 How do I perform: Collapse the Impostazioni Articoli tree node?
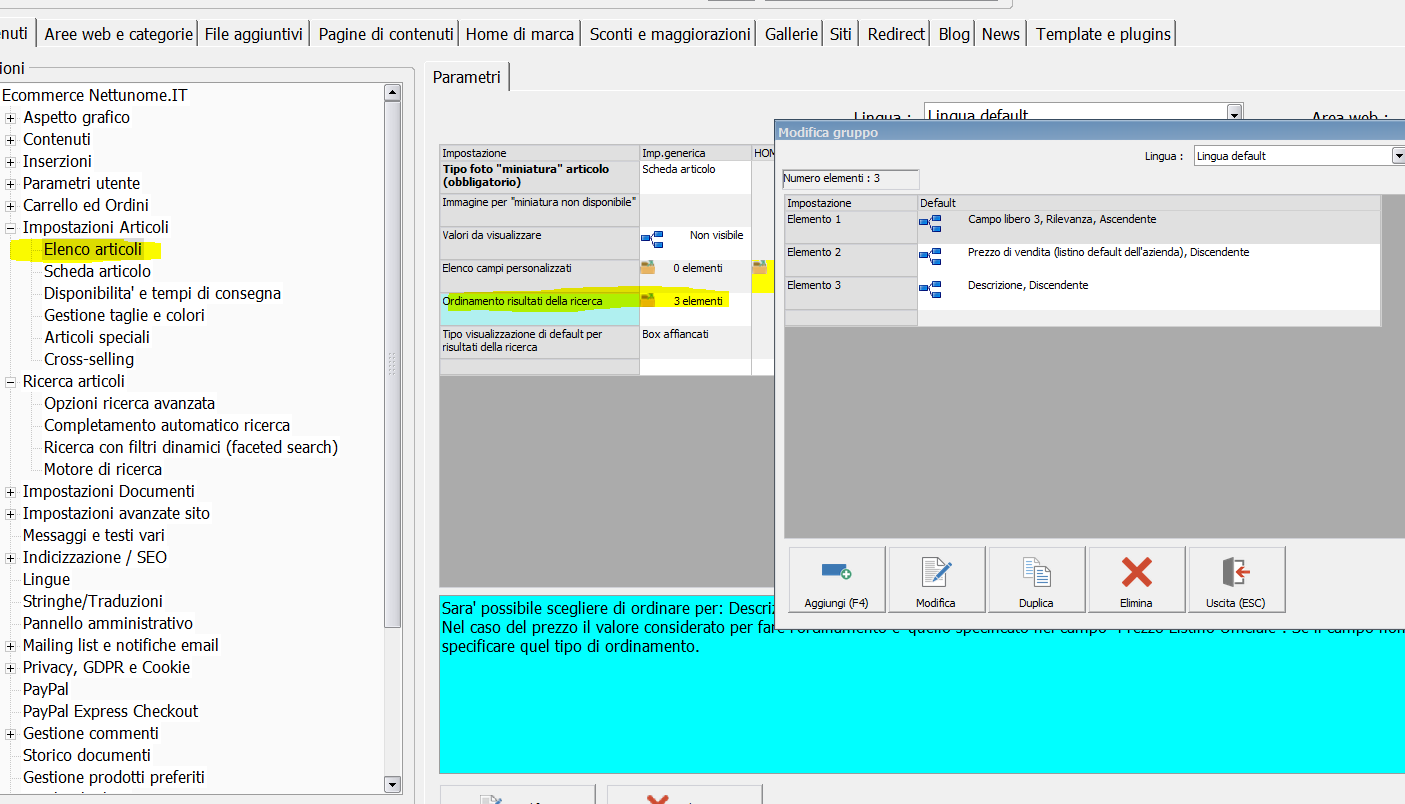(x=11, y=228)
